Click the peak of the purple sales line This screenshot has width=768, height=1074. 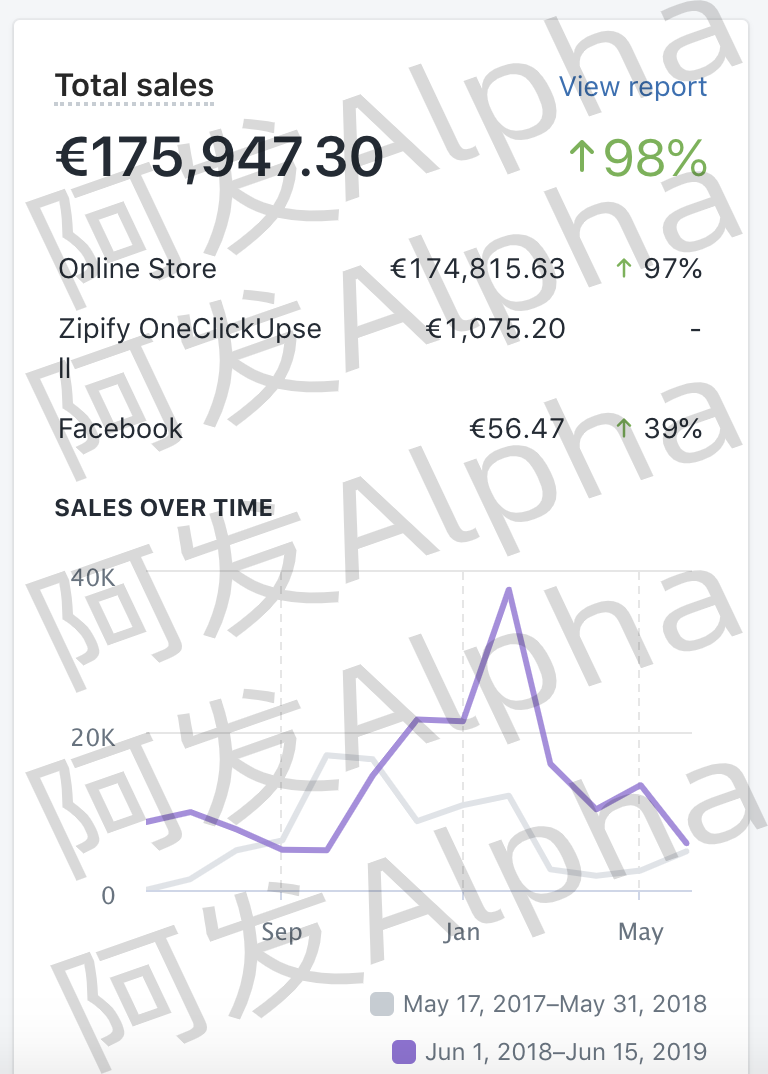509,589
